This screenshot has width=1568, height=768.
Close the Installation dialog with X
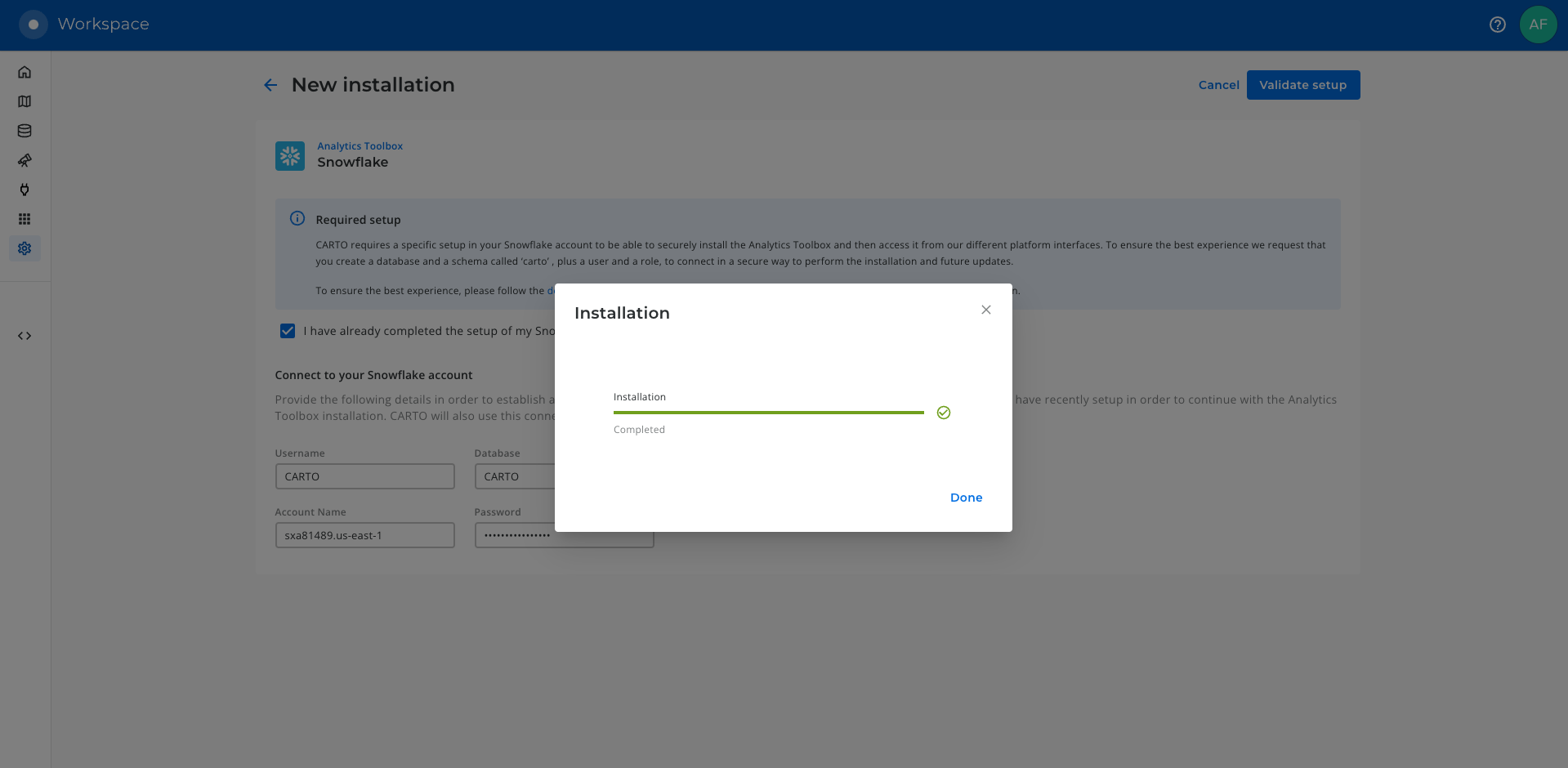click(x=985, y=310)
